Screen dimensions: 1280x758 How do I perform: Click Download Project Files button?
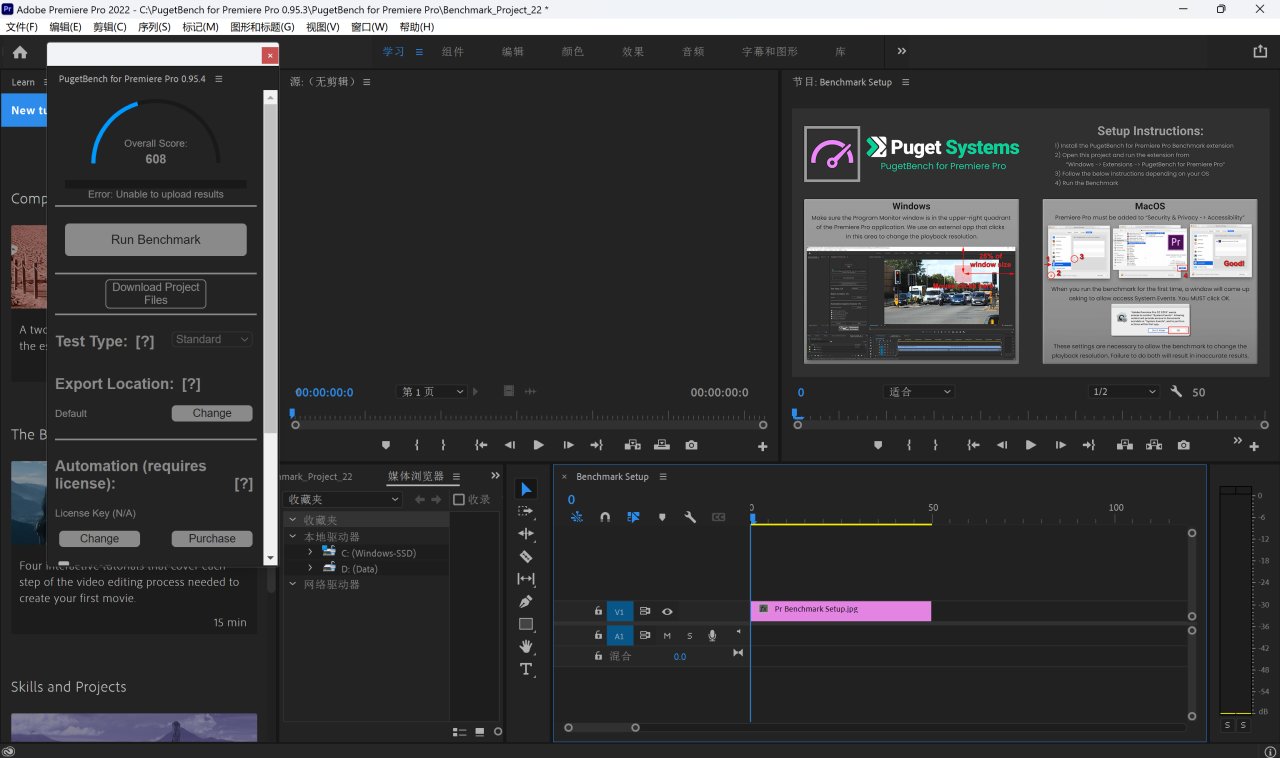(156, 293)
